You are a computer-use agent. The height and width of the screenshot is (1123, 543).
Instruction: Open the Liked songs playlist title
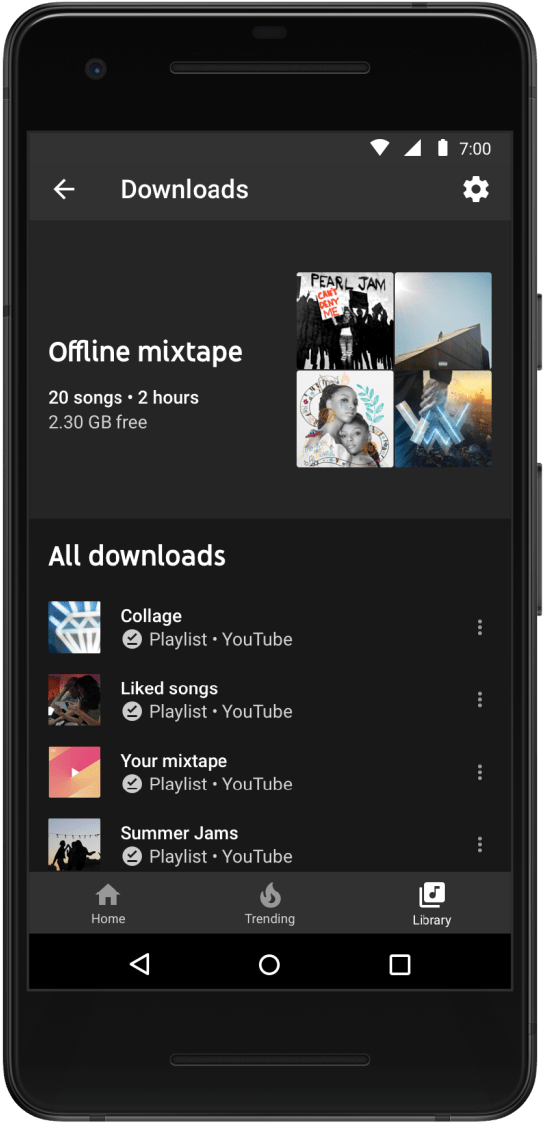[x=169, y=688]
